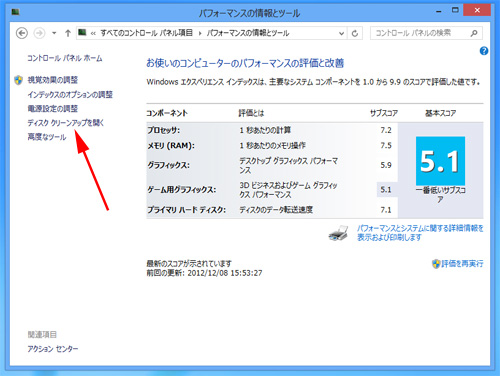Open the recent locations dropdown arrow
The height and width of the screenshot is (376, 500).
54,33
